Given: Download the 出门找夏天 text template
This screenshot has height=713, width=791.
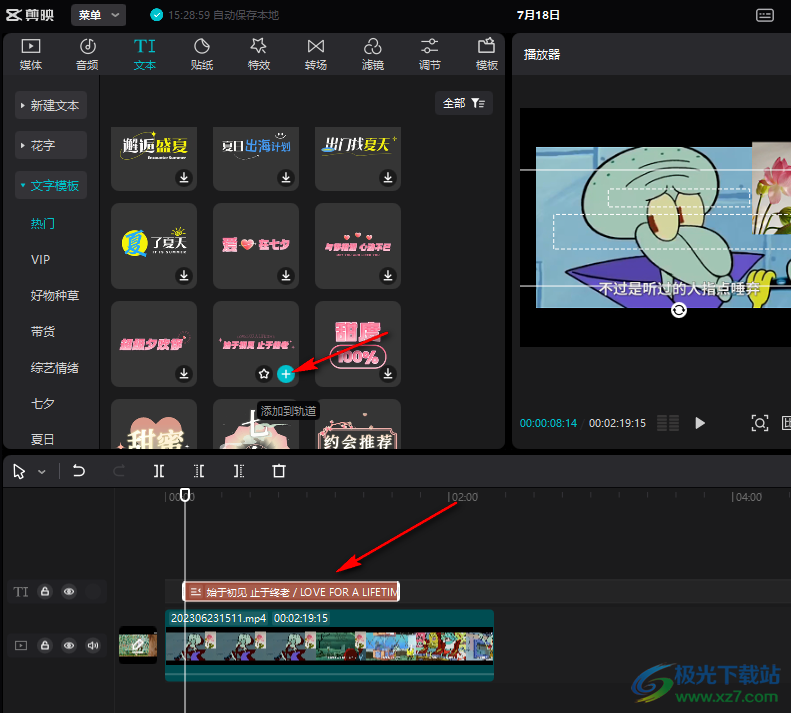Looking at the screenshot, I should point(388,178).
